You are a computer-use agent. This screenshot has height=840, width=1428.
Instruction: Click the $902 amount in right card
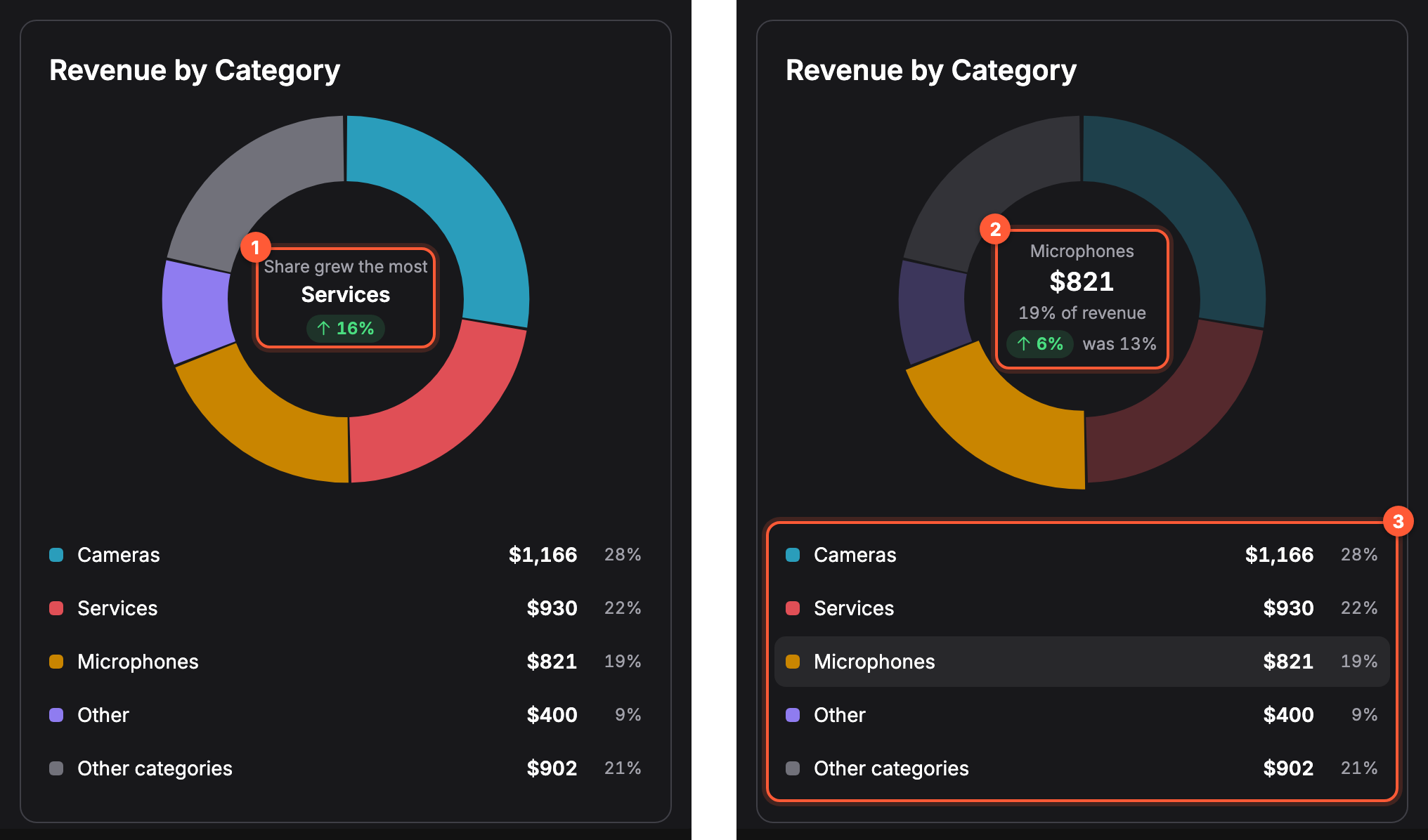point(1288,768)
